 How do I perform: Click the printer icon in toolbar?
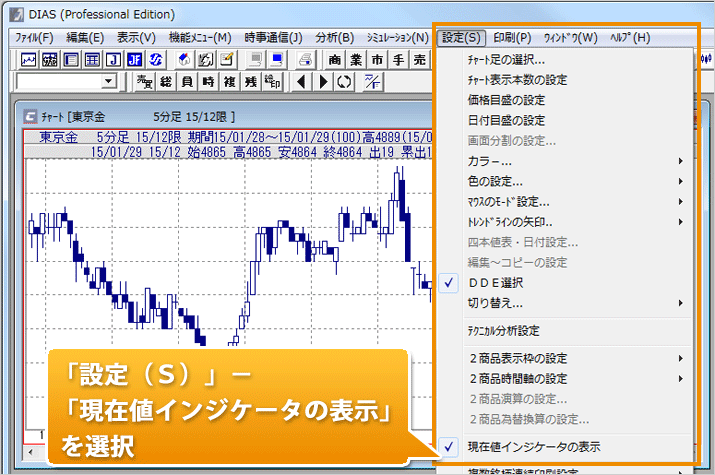[x=307, y=59]
